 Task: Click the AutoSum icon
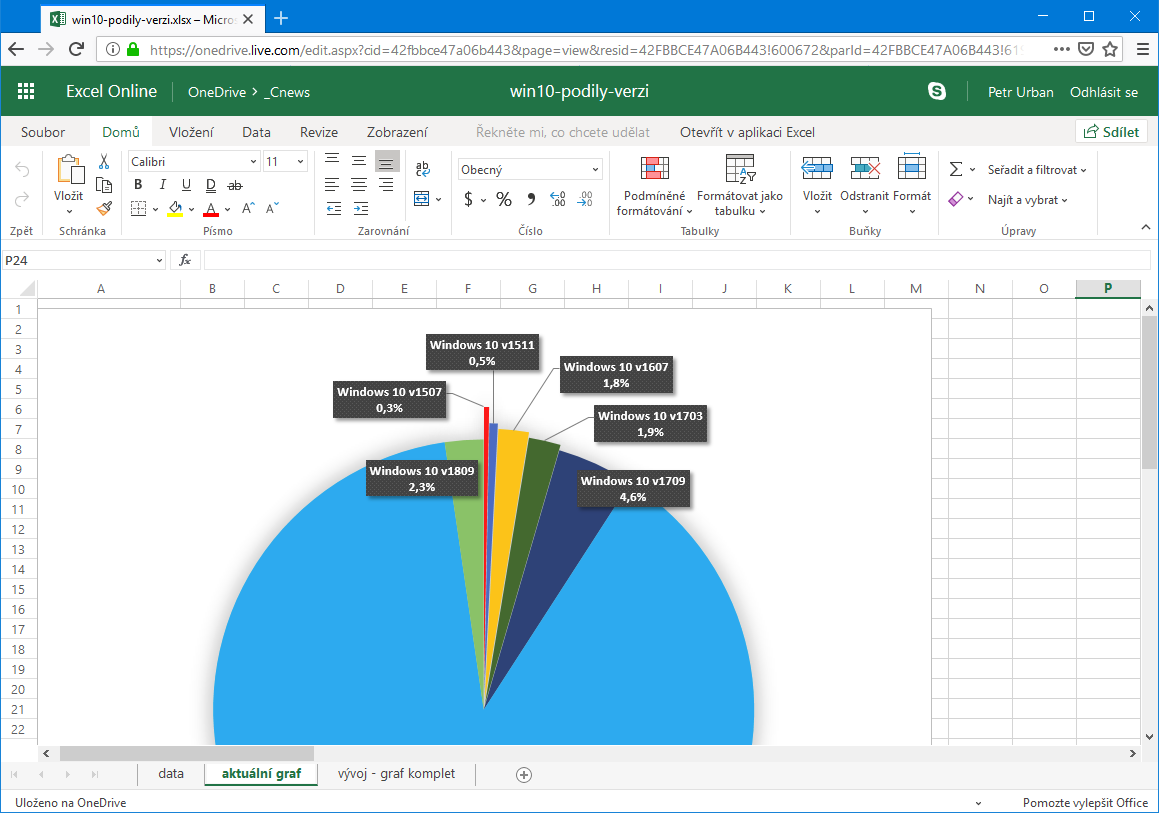tap(957, 168)
